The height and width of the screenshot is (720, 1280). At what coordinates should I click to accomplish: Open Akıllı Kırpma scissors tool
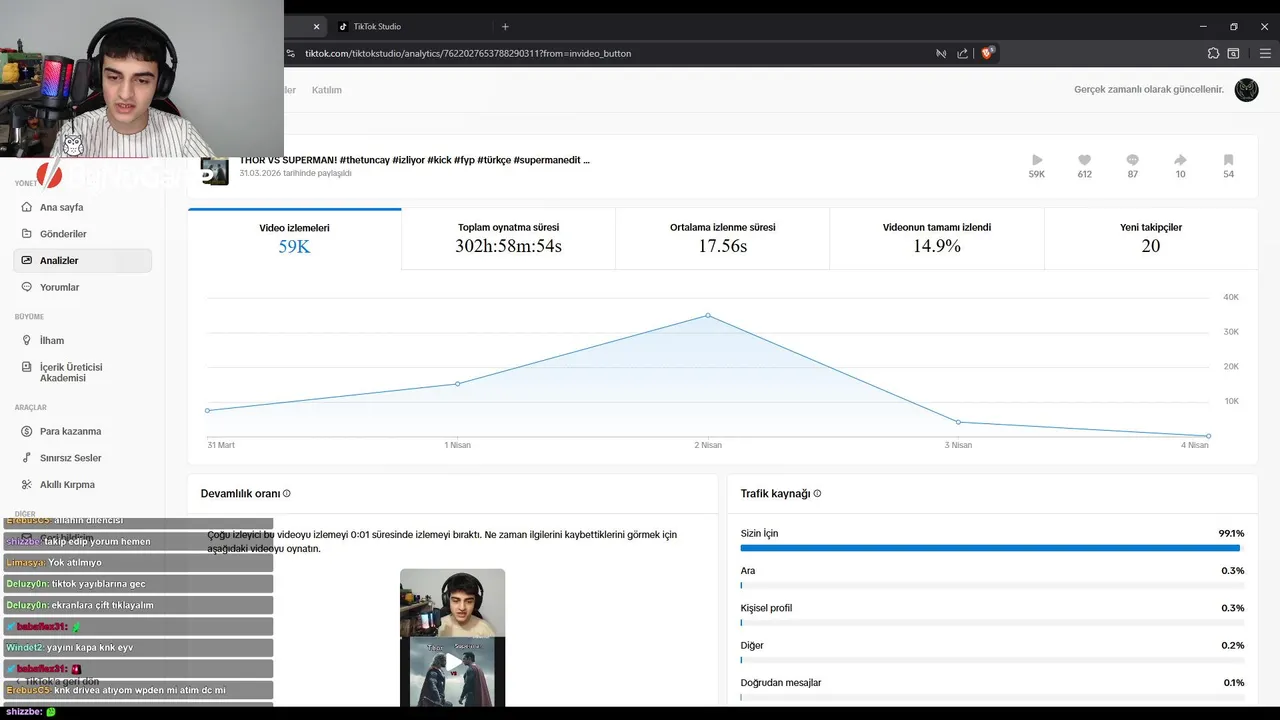[28, 484]
